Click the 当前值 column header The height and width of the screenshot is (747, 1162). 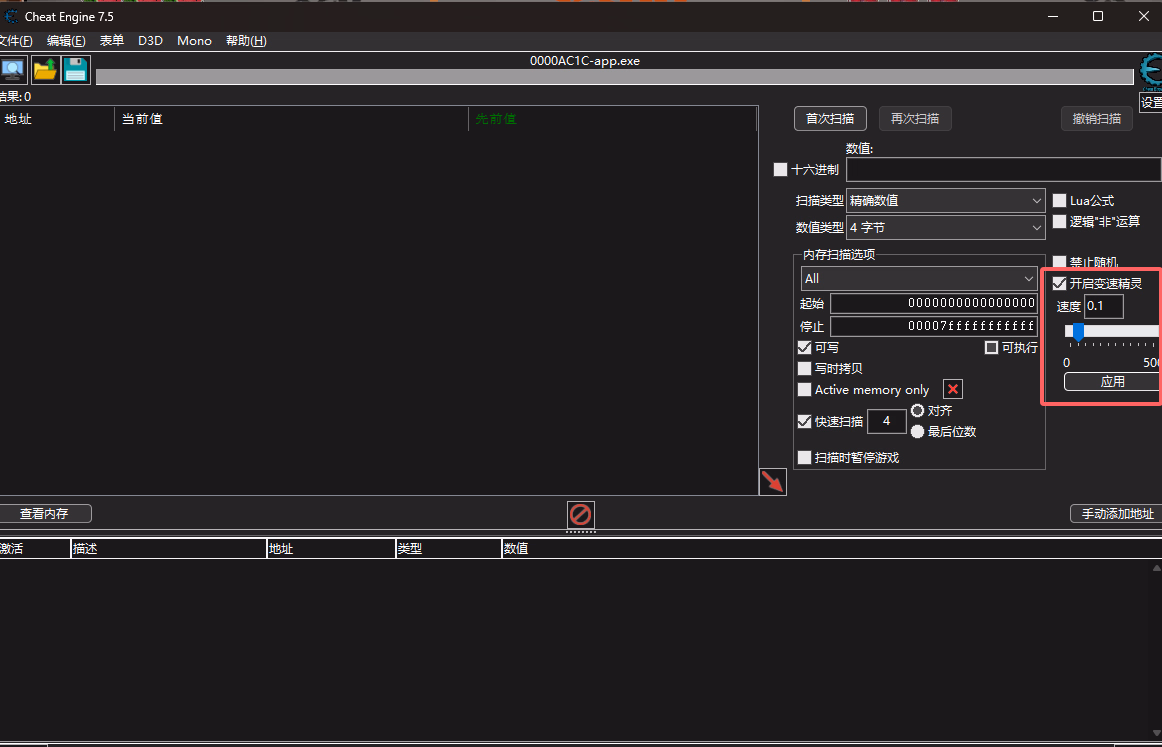pos(292,119)
